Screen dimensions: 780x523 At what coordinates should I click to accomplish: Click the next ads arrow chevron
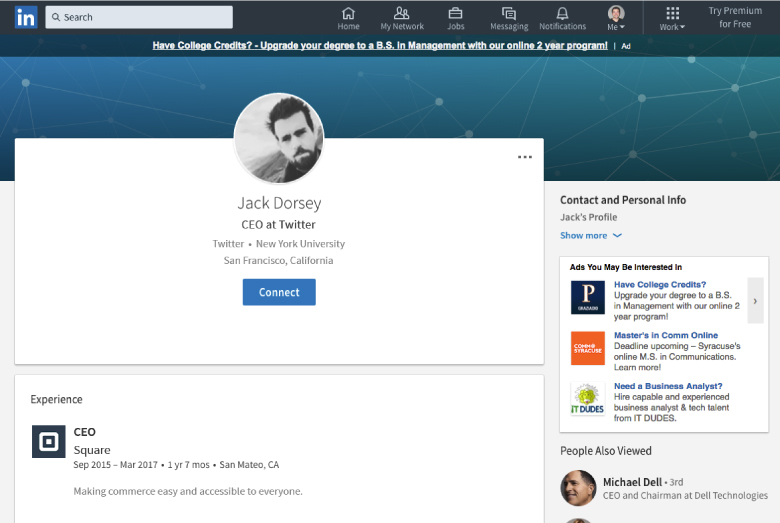point(755,301)
